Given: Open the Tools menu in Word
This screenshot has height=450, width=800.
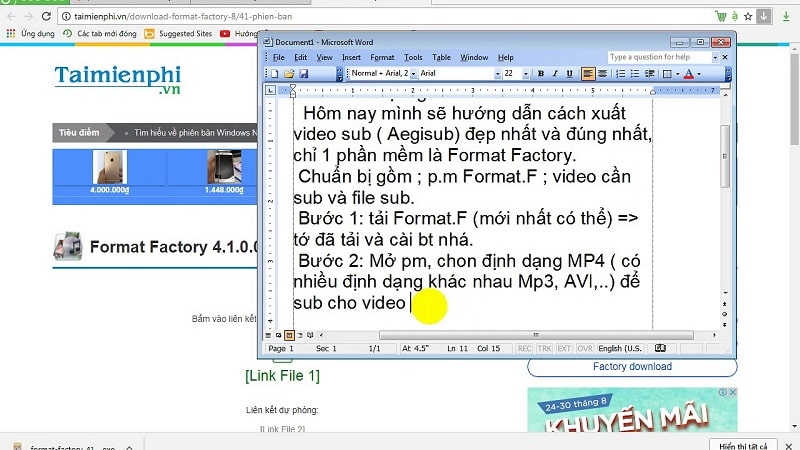Looking at the screenshot, I should click(413, 57).
